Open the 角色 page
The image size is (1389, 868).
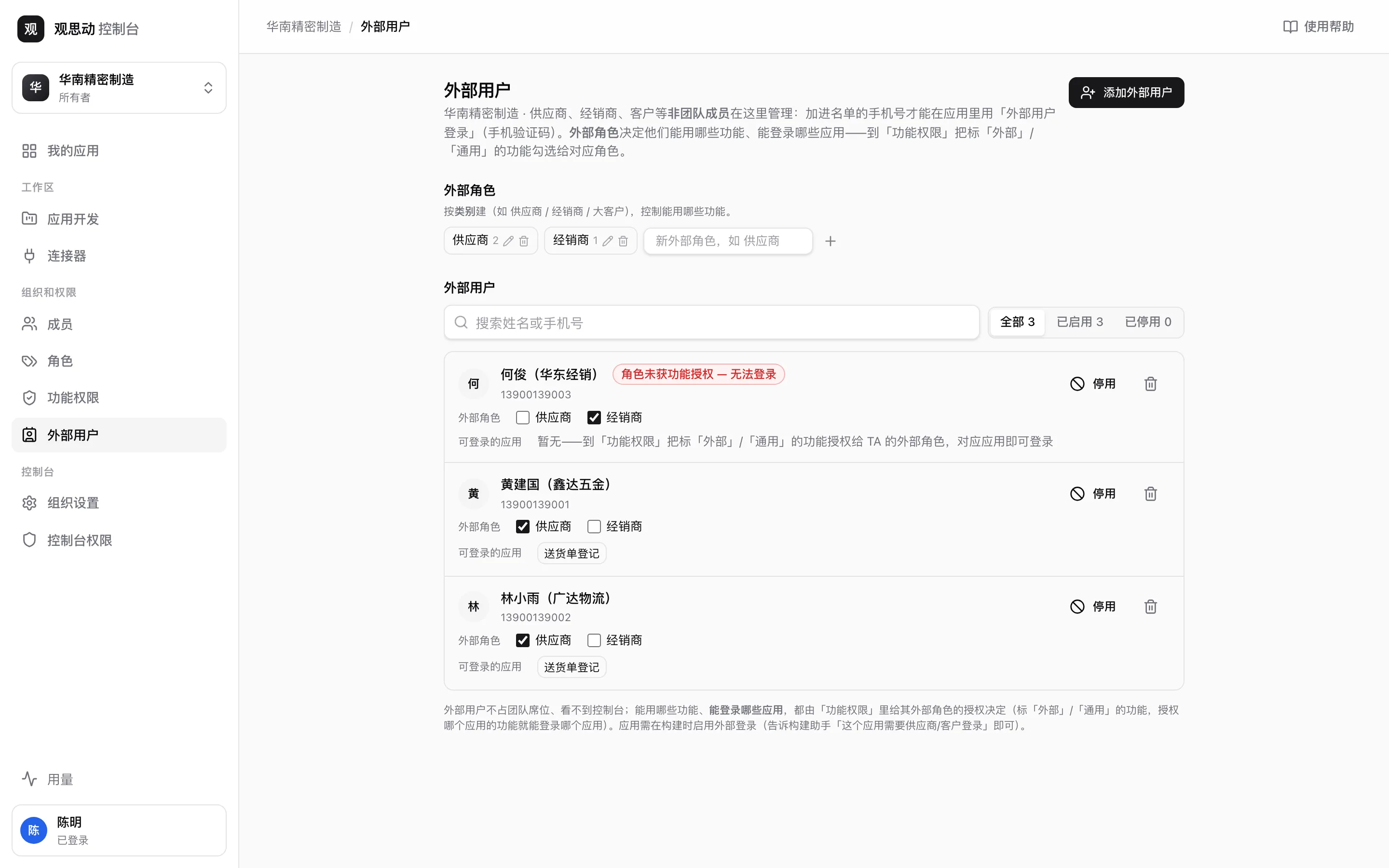(x=119, y=361)
